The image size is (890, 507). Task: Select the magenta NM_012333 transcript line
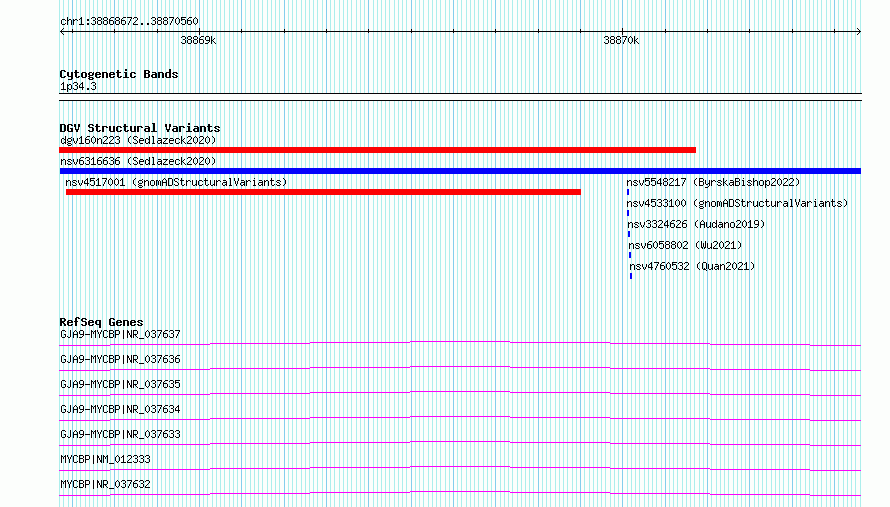(x=460, y=468)
